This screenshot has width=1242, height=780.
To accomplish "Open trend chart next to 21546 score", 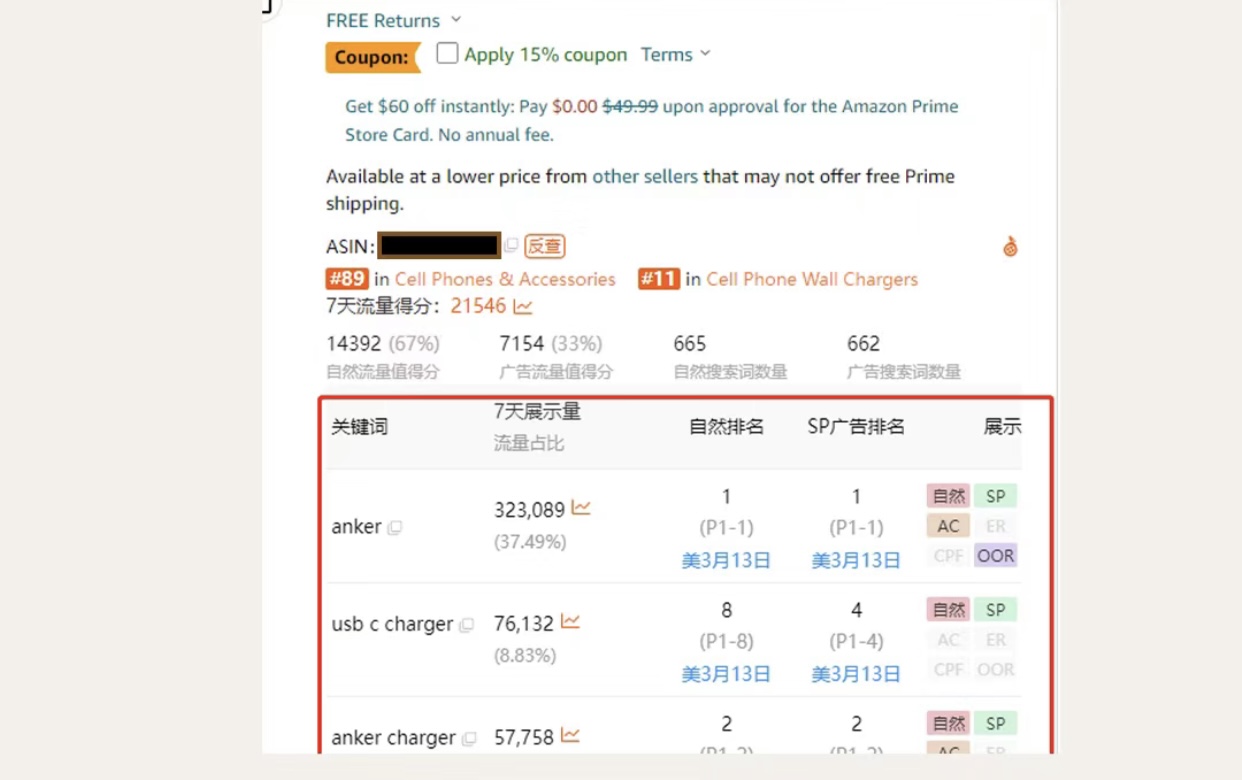I will (x=523, y=306).
